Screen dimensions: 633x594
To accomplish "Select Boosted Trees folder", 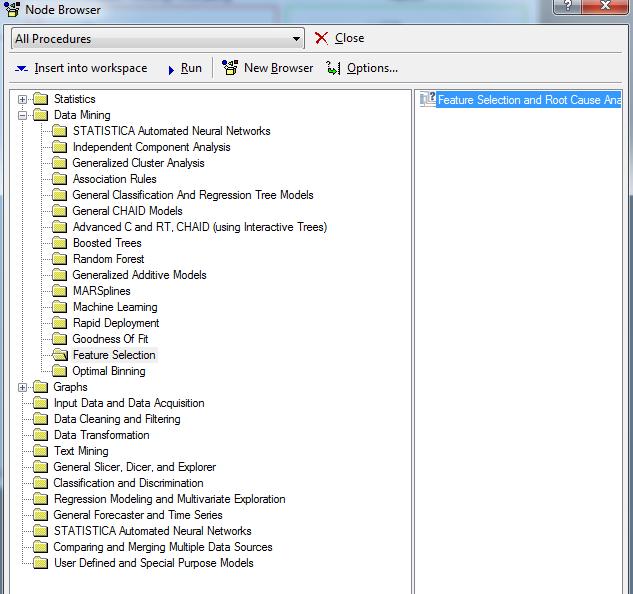I will coord(107,243).
